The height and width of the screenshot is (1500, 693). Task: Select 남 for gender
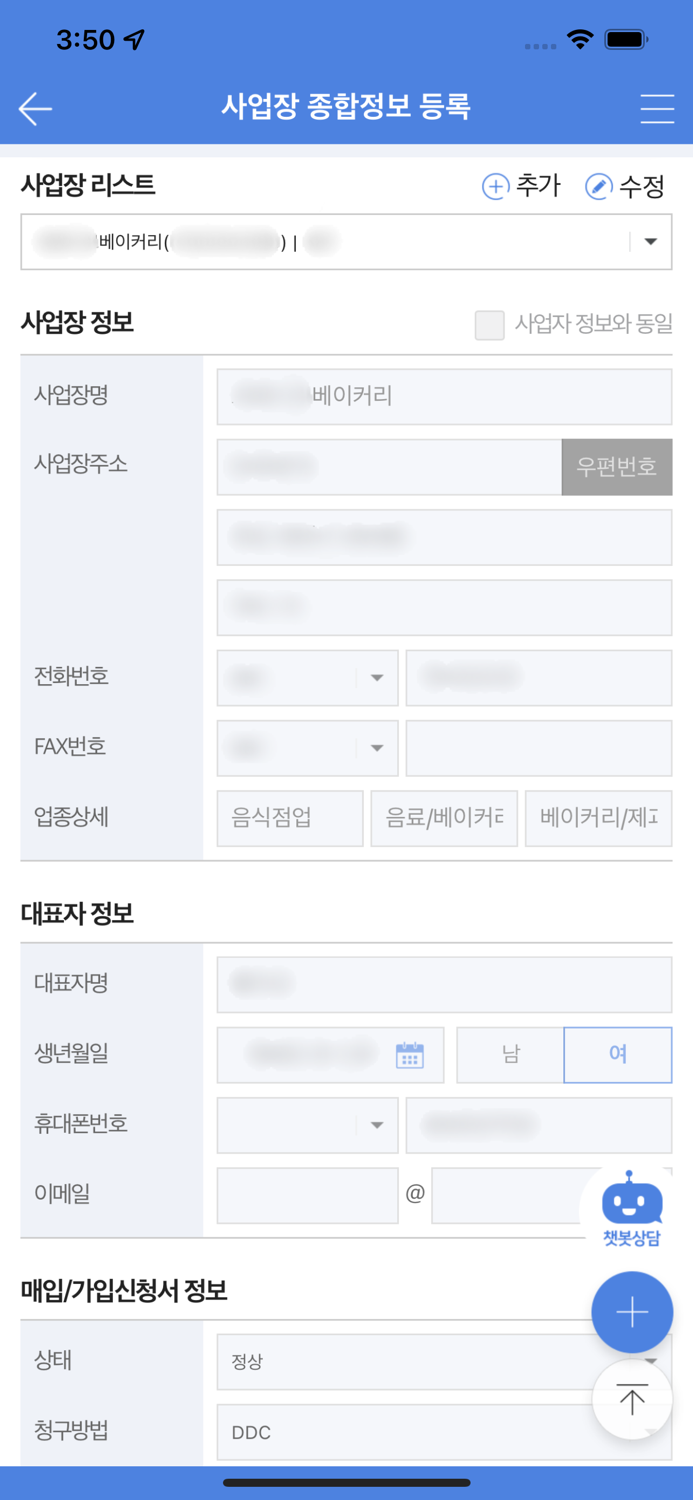click(510, 1054)
